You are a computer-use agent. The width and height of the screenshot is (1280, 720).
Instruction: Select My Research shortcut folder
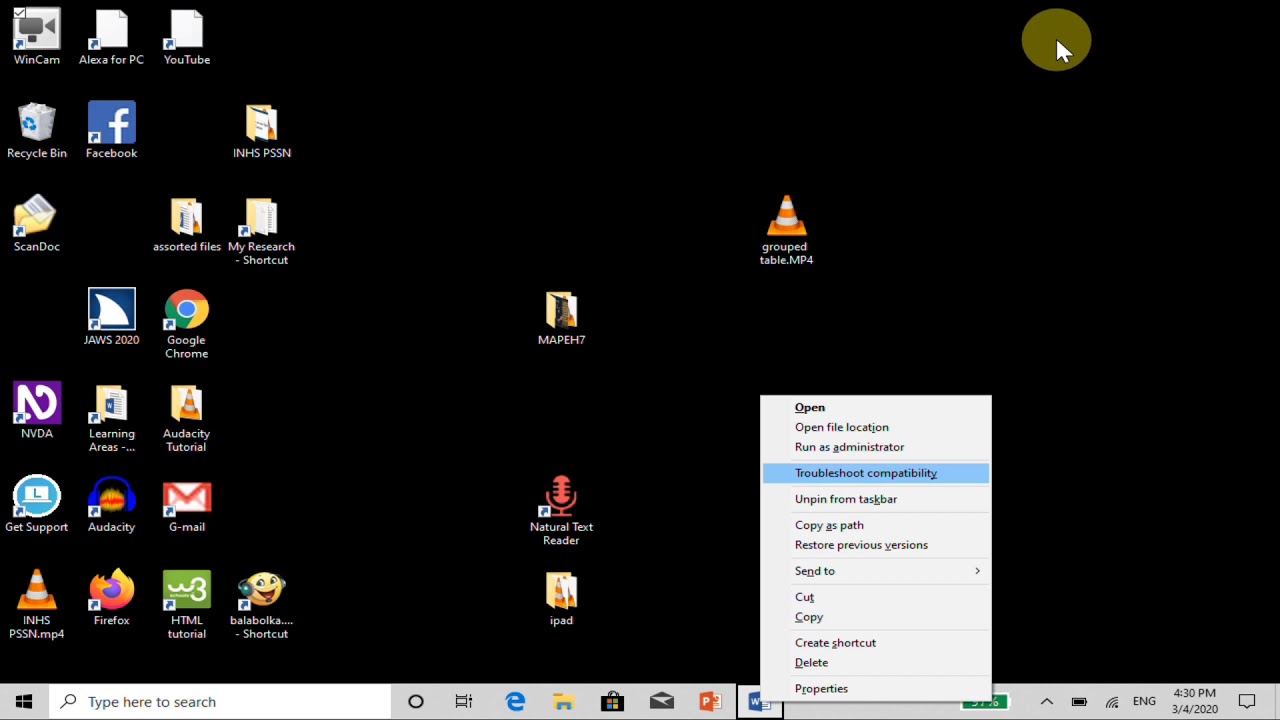pos(261,231)
